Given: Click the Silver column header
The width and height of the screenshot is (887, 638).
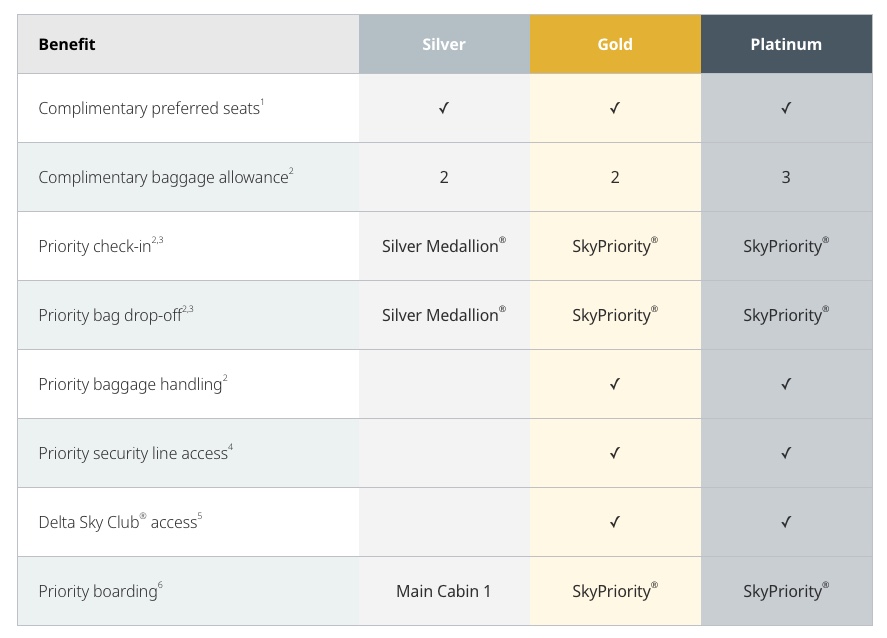Looking at the screenshot, I should (x=444, y=44).
